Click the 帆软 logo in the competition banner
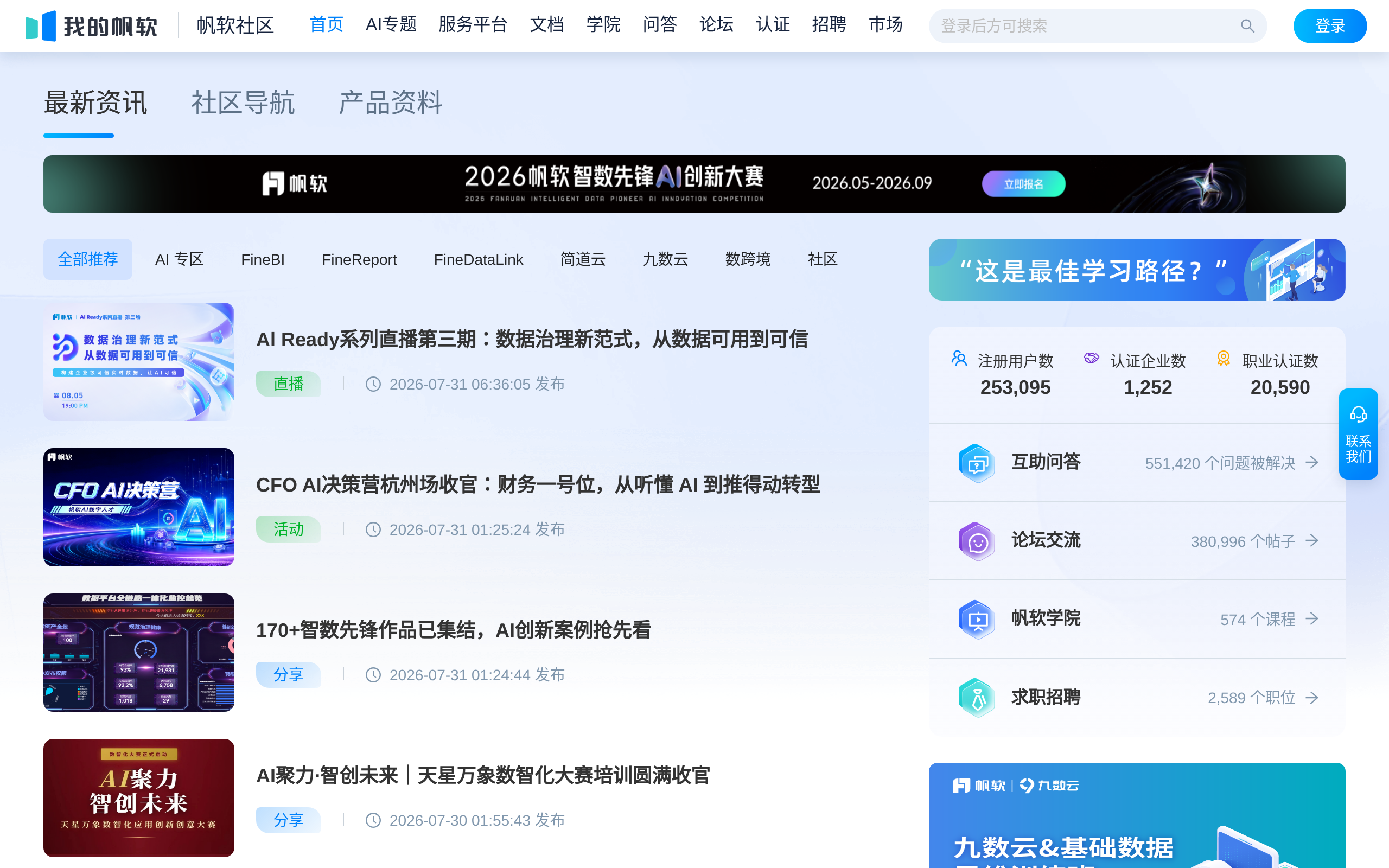 tap(295, 184)
